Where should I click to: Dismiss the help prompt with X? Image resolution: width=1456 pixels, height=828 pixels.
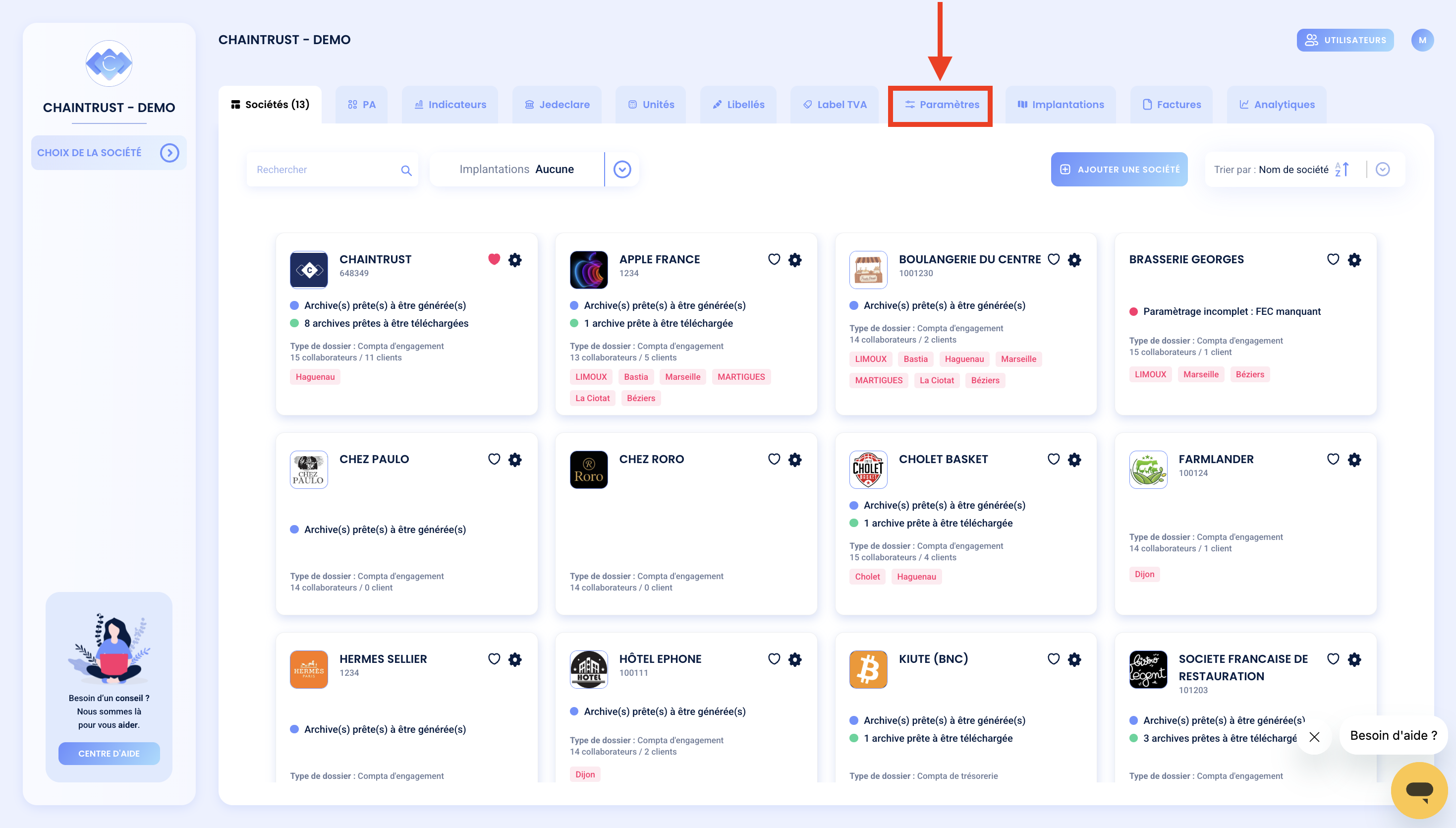[1314, 737]
